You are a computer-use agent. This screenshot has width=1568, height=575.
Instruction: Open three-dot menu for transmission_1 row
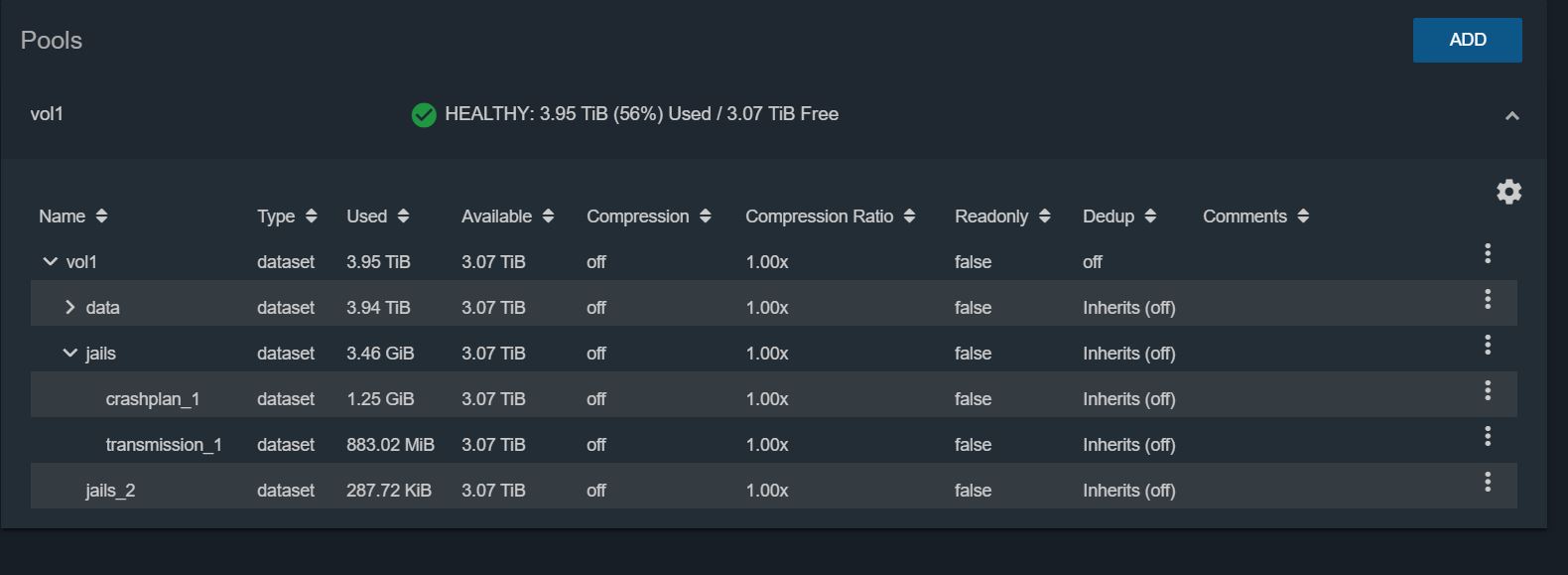[1487, 436]
